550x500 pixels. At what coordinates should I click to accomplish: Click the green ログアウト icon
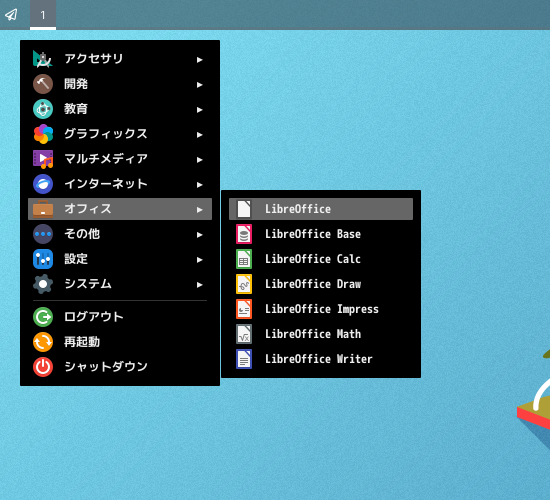(43, 317)
